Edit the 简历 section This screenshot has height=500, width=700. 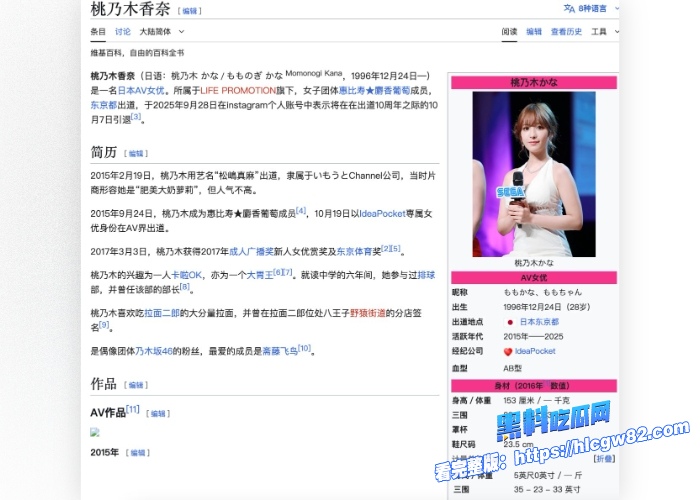point(136,154)
